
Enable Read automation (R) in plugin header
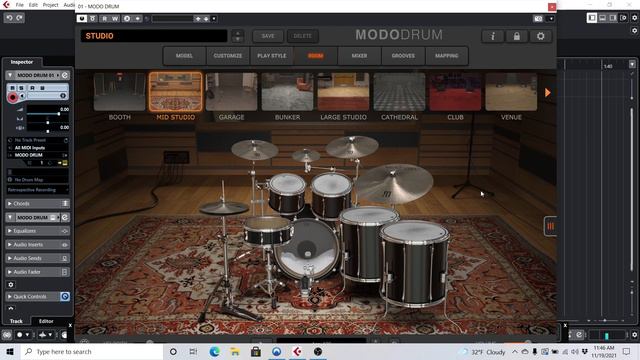[104, 19]
